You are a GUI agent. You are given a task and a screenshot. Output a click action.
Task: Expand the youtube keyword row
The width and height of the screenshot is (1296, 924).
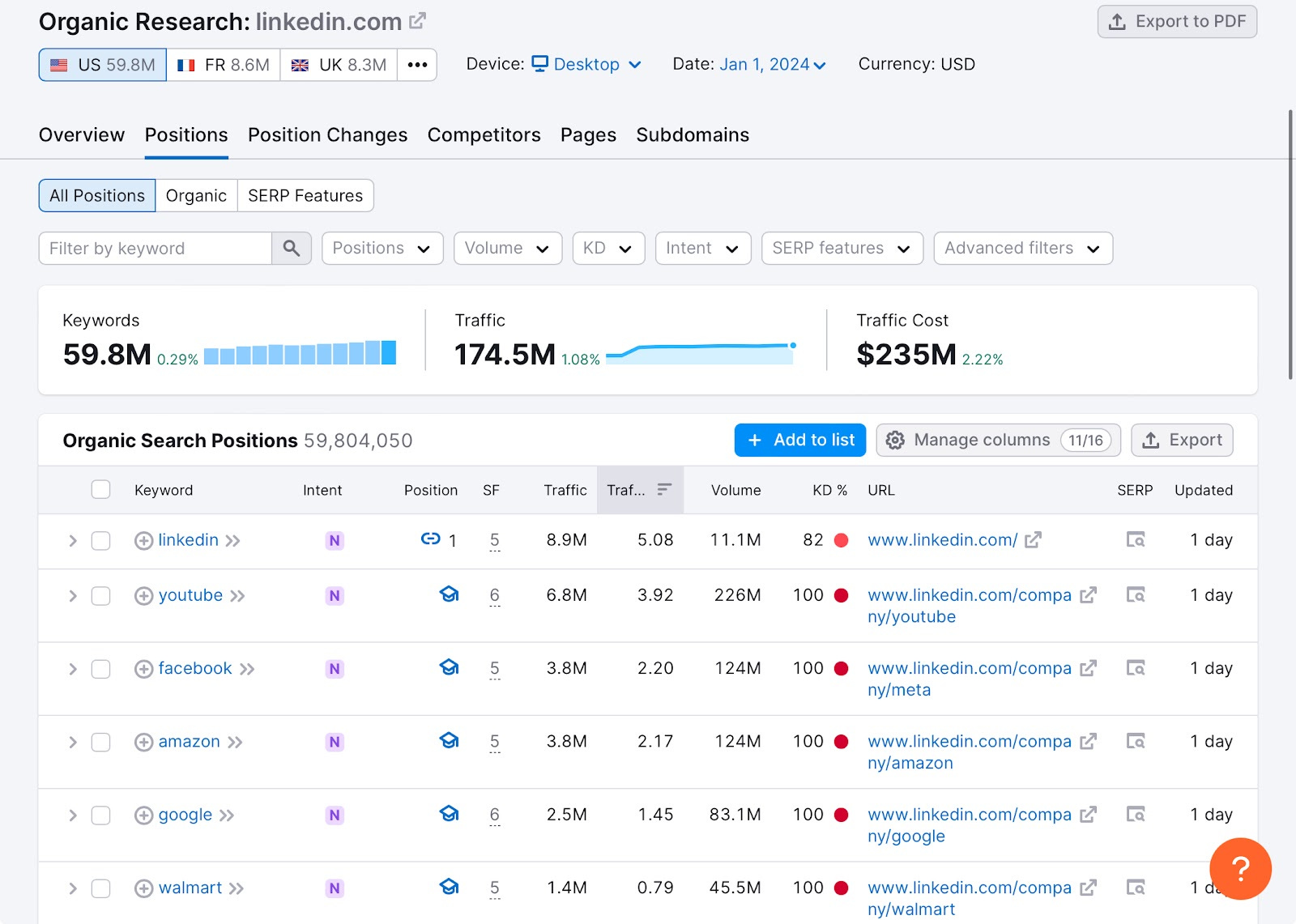coord(73,596)
